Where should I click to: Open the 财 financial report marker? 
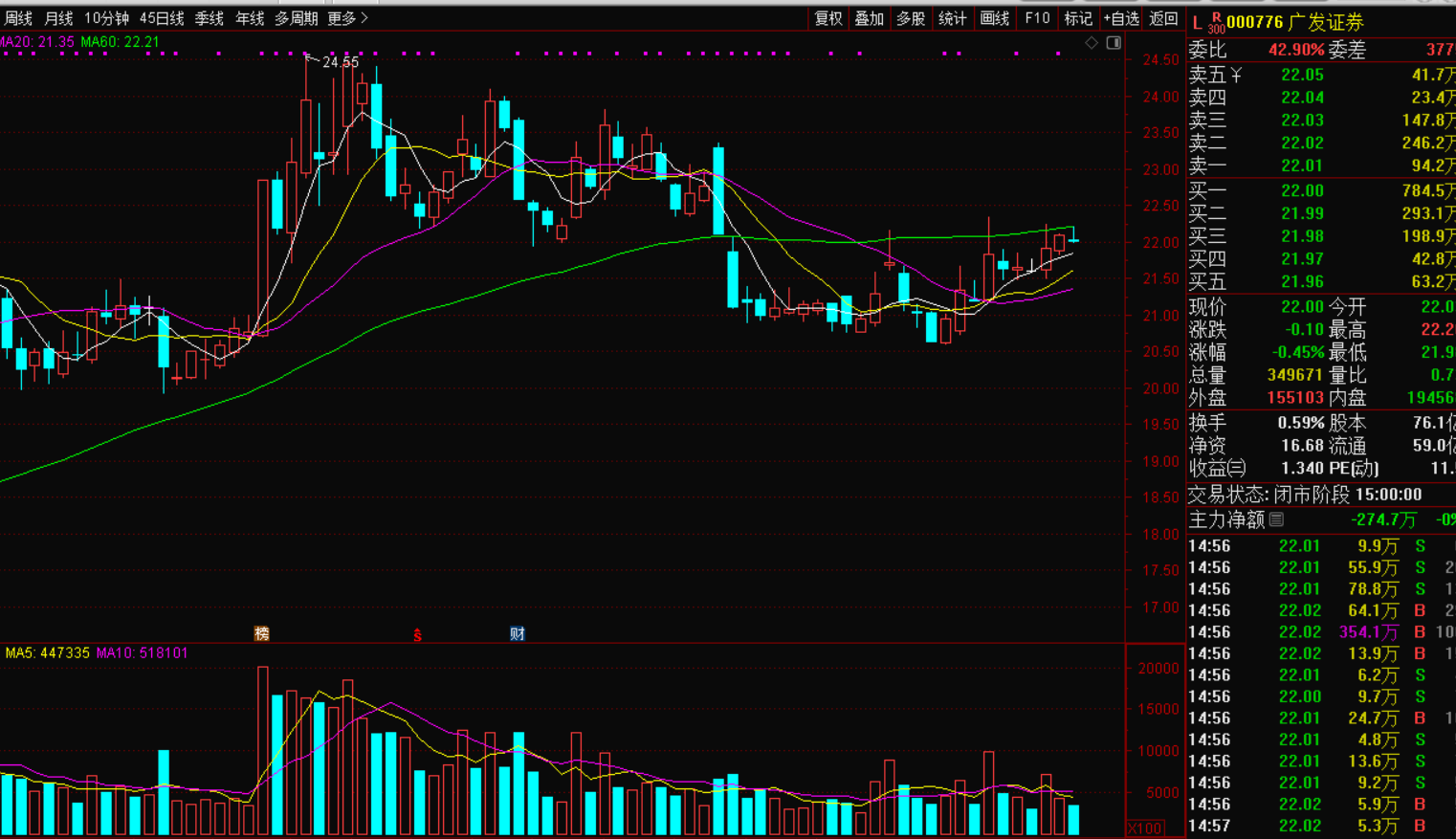coord(518,633)
